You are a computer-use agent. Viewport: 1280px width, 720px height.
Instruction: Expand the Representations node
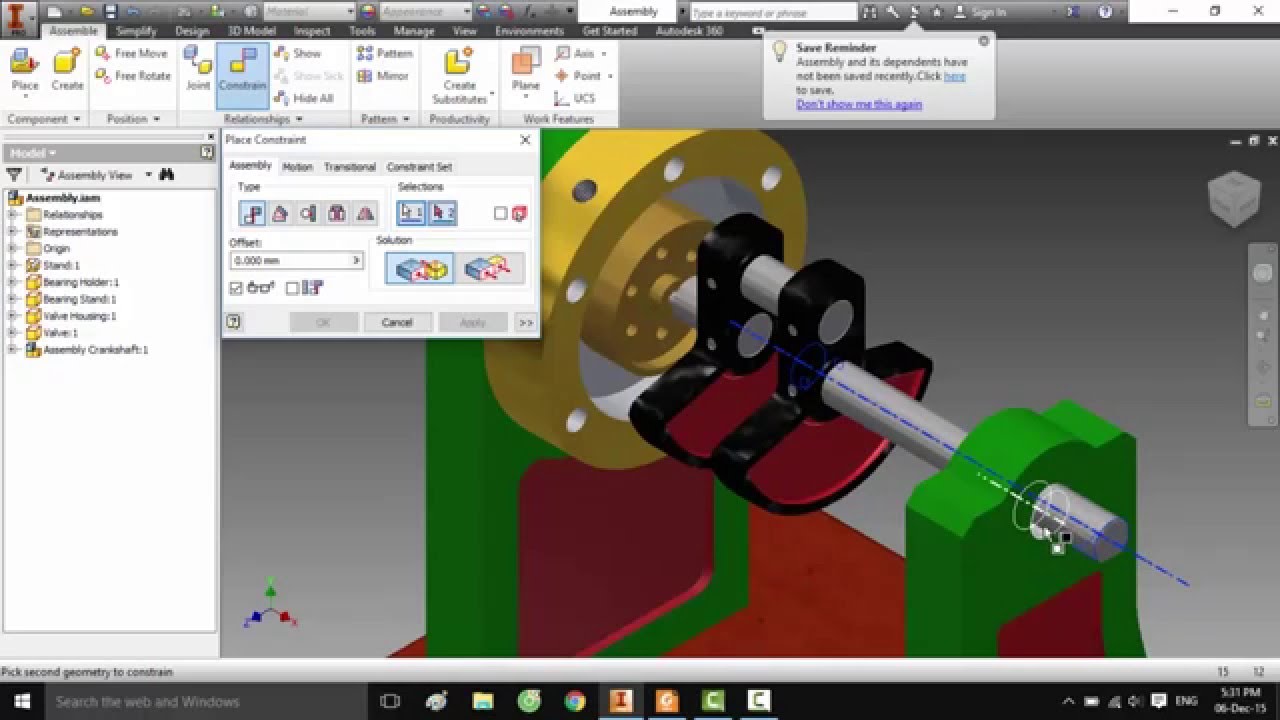pos(12,232)
